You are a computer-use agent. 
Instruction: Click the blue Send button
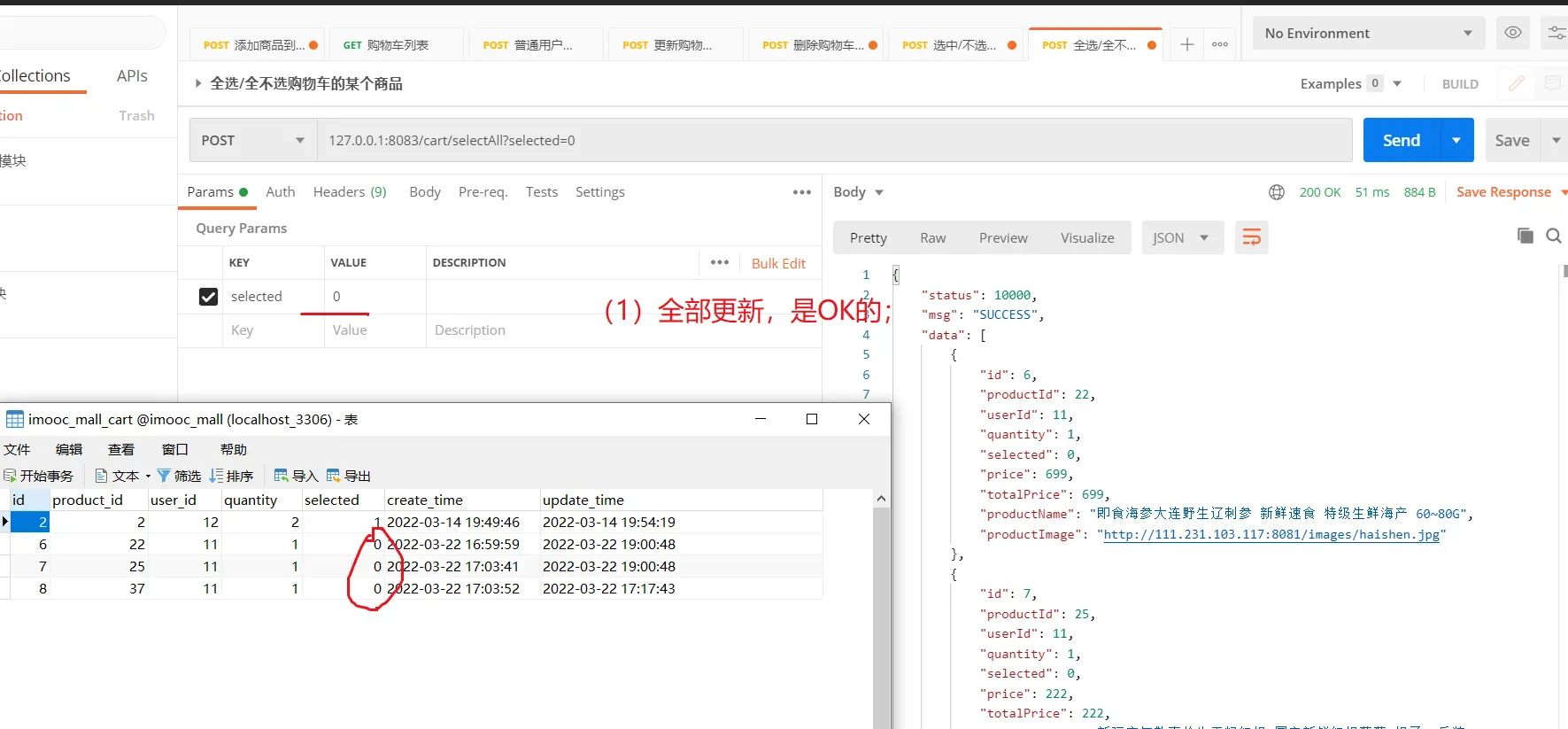[x=1401, y=140]
